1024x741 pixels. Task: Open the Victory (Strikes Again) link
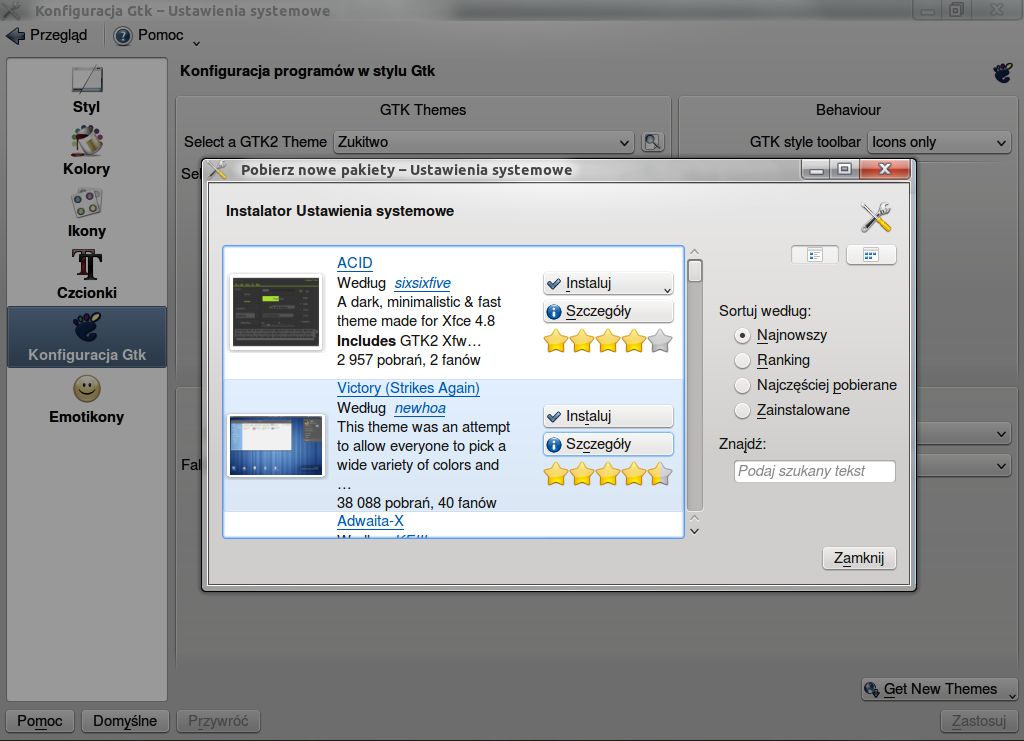click(408, 388)
